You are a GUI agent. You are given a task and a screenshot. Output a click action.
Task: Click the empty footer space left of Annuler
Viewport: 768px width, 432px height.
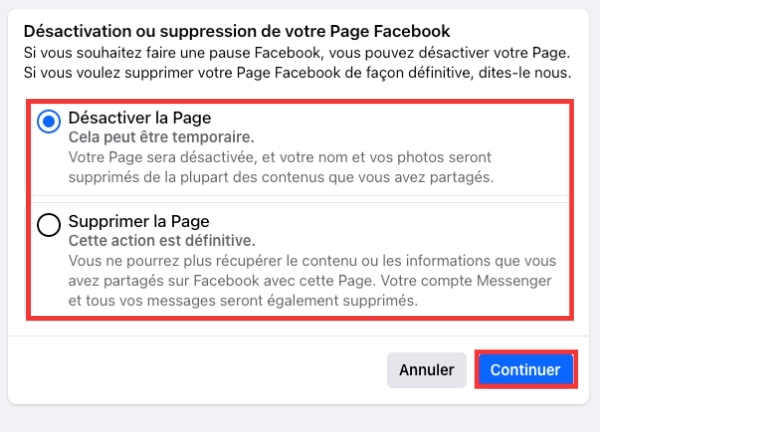200,369
